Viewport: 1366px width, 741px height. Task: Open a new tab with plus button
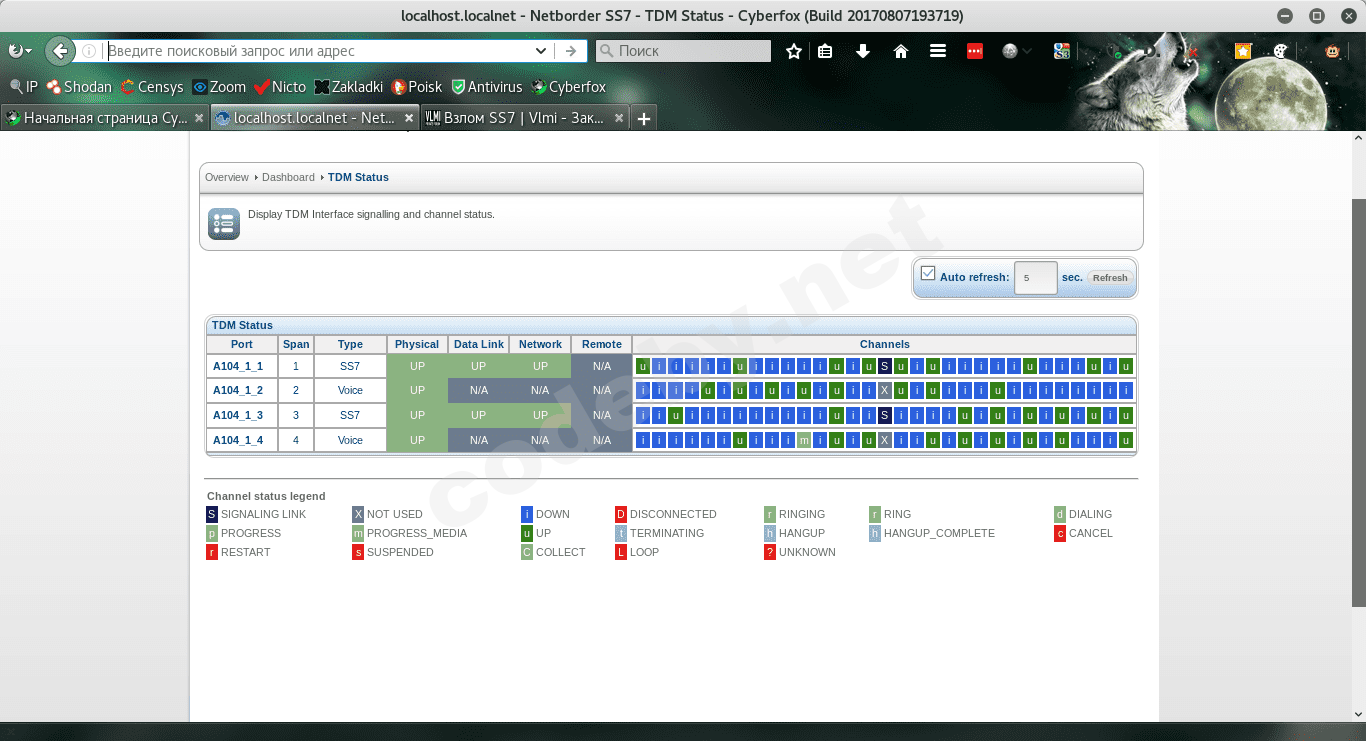(x=644, y=118)
